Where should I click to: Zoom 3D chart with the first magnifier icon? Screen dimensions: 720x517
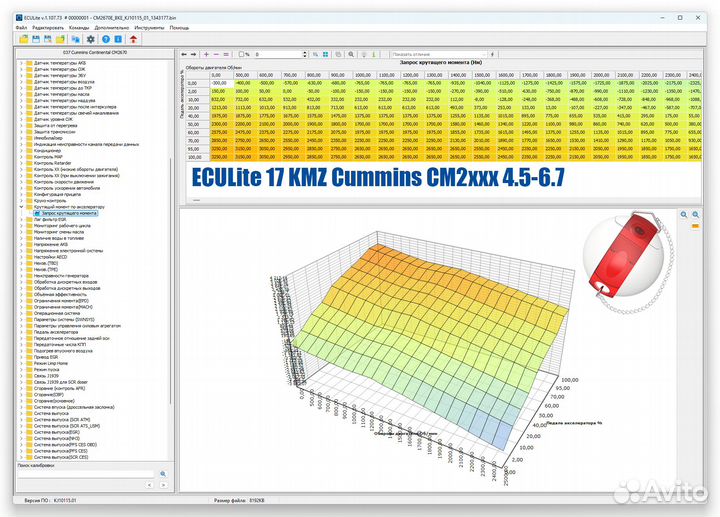684,214
